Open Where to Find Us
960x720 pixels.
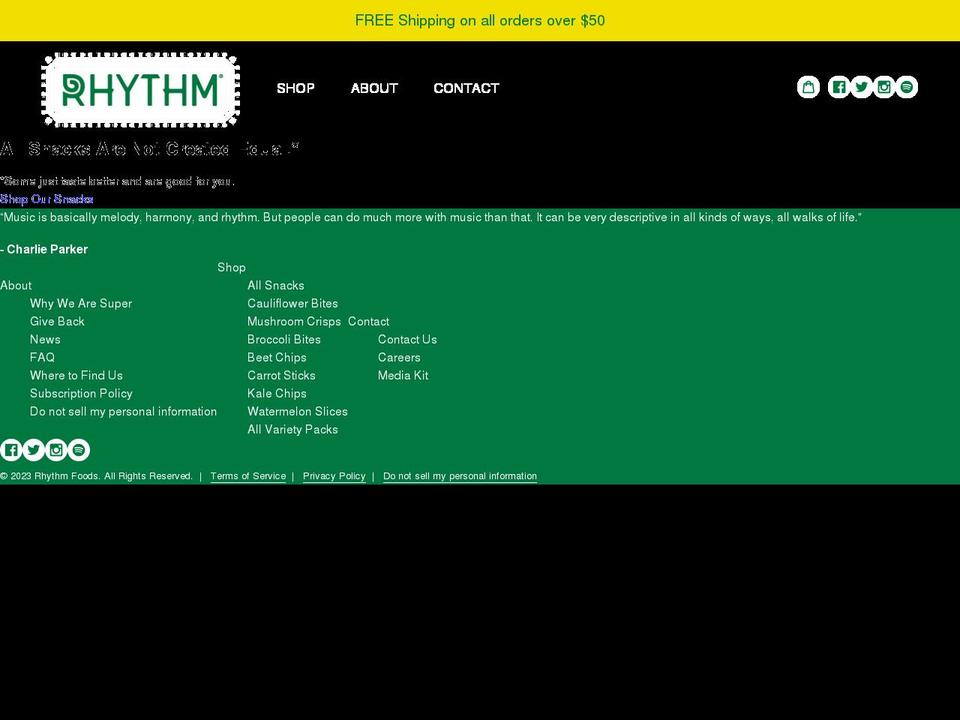[x=77, y=375]
